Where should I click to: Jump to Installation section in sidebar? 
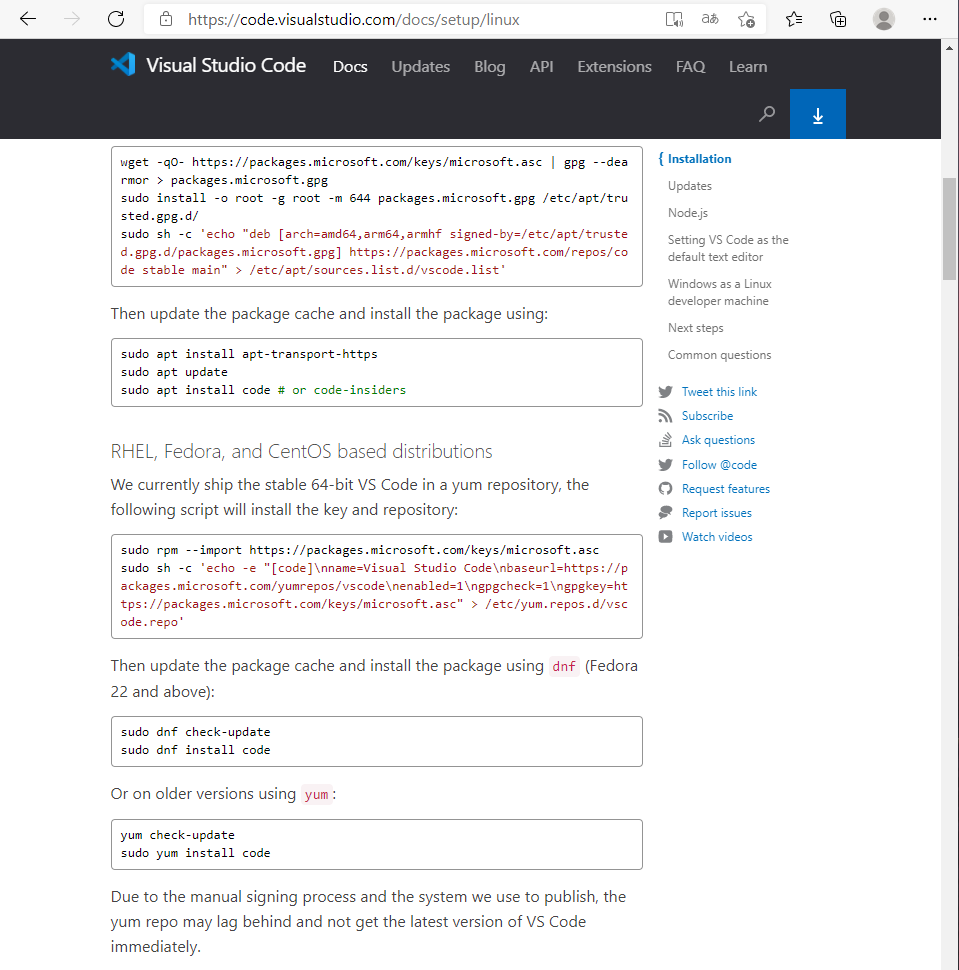pos(699,159)
